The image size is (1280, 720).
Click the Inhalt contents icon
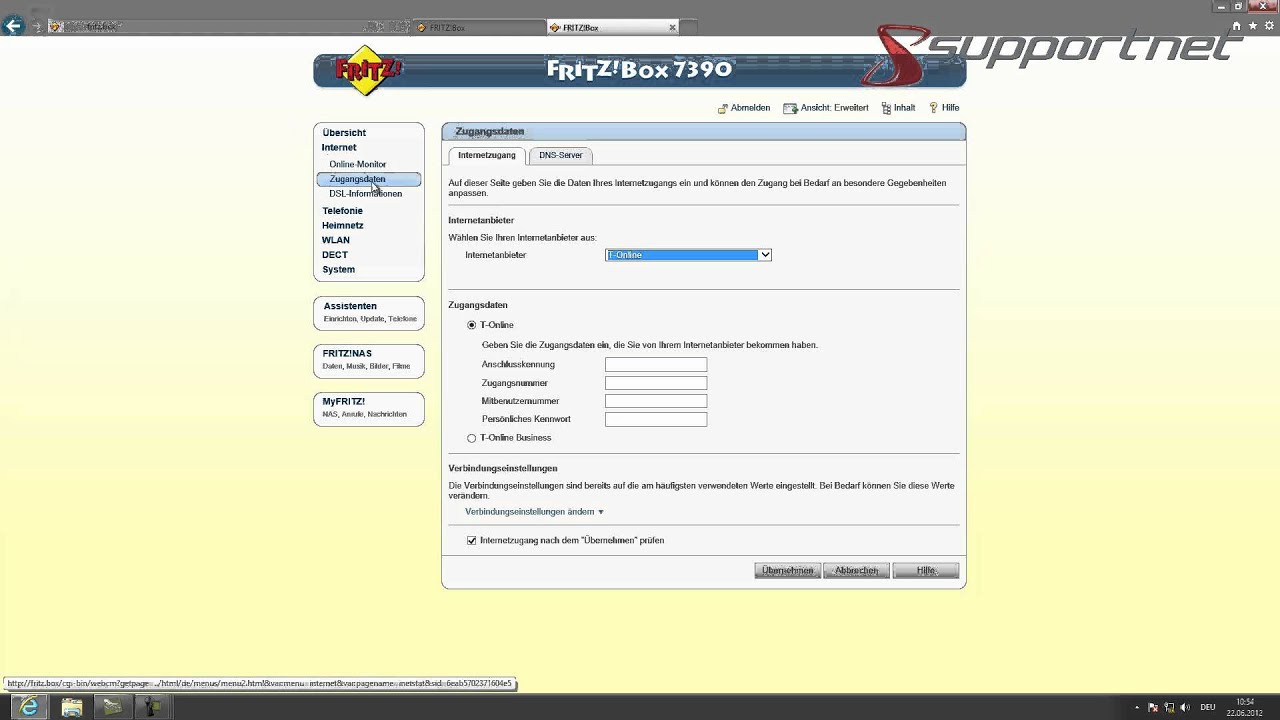tap(886, 108)
